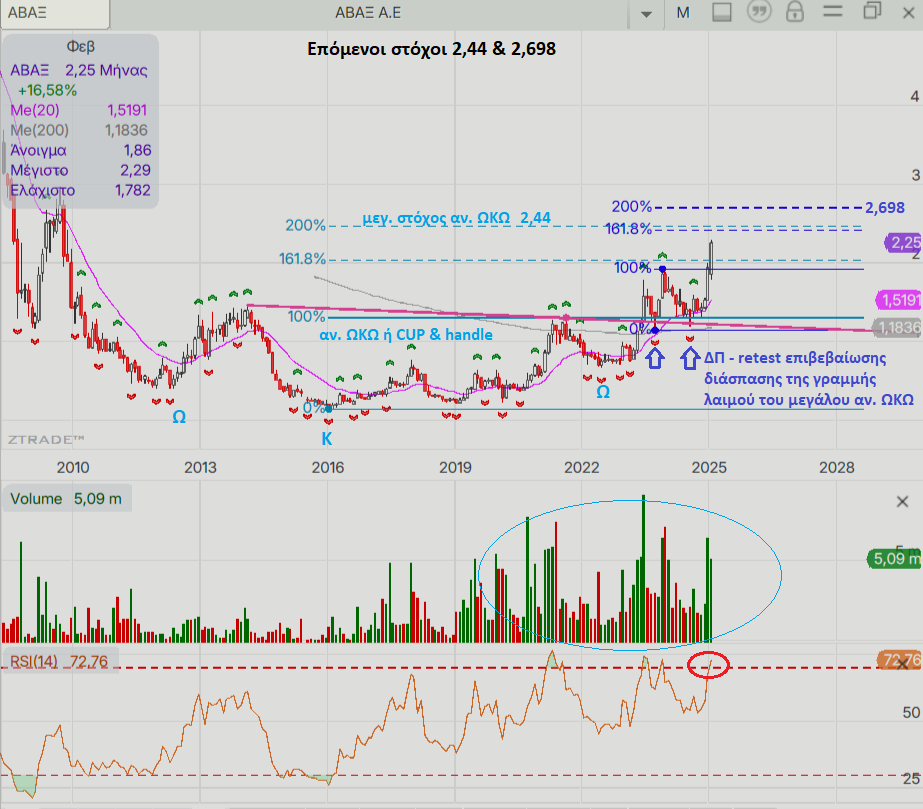Click the detach window icon
923x809 pixels.
click(x=872, y=12)
